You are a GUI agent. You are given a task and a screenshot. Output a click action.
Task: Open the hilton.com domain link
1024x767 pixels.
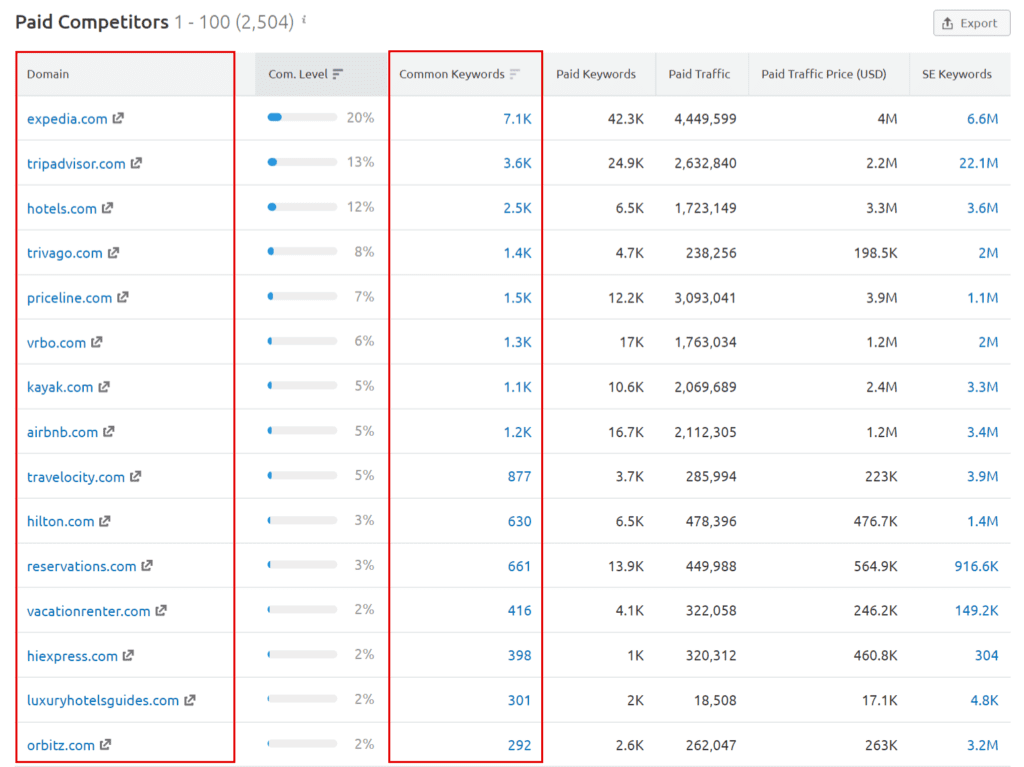point(60,521)
